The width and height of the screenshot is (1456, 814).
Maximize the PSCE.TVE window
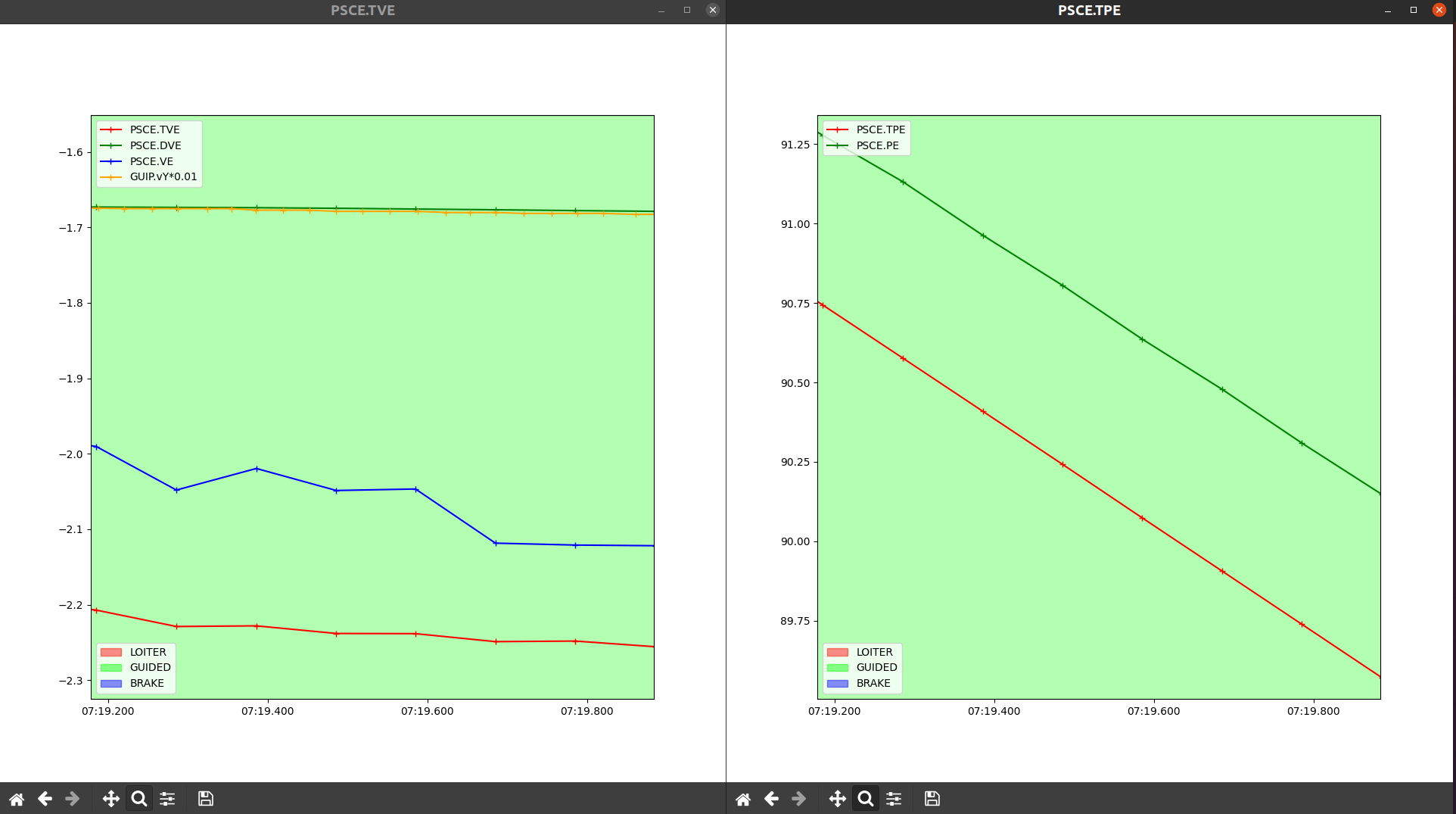(x=687, y=11)
